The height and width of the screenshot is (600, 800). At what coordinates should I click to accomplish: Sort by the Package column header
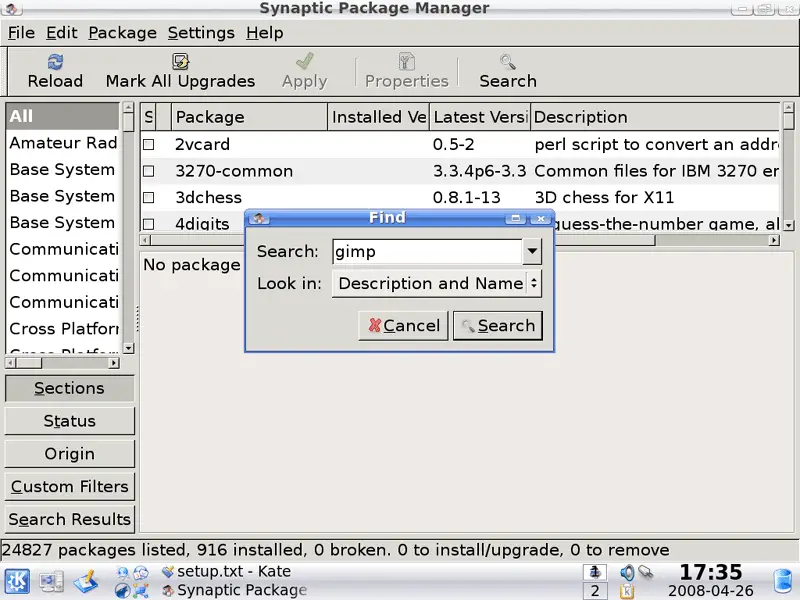pos(249,117)
